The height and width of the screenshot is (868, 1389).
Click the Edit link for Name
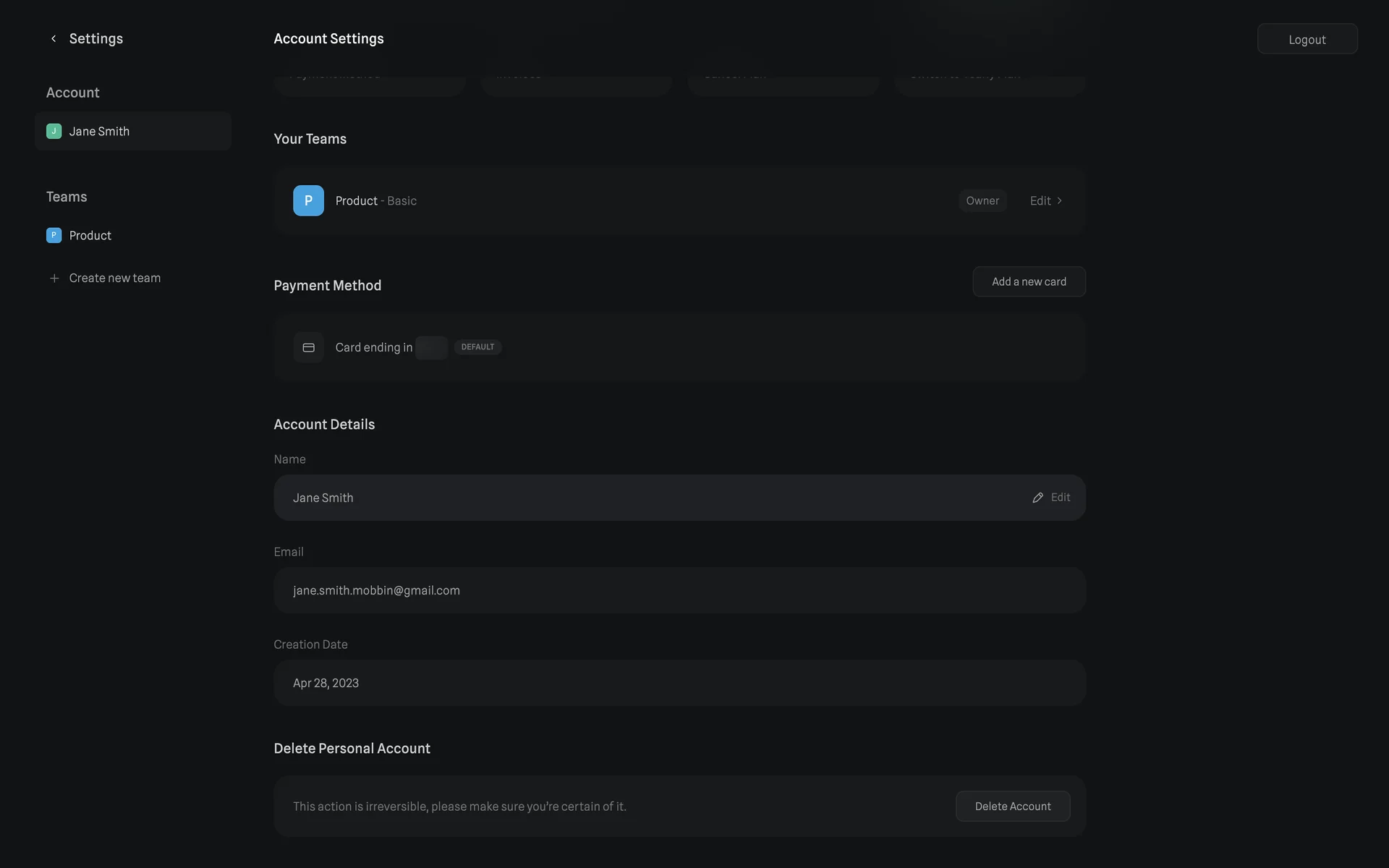point(1060,498)
